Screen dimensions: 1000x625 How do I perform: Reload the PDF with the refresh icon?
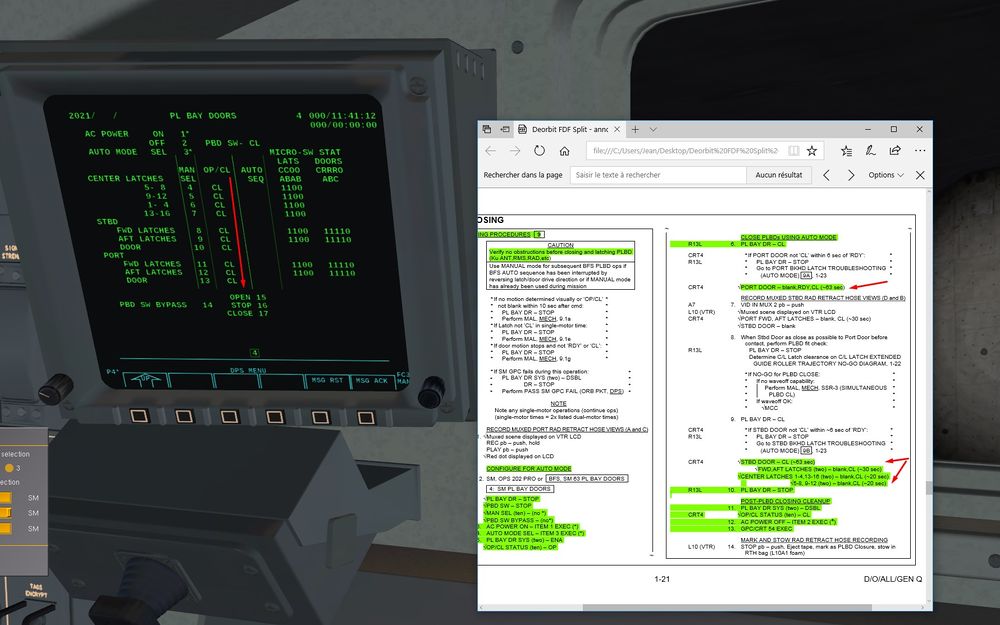tap(540, 151)
